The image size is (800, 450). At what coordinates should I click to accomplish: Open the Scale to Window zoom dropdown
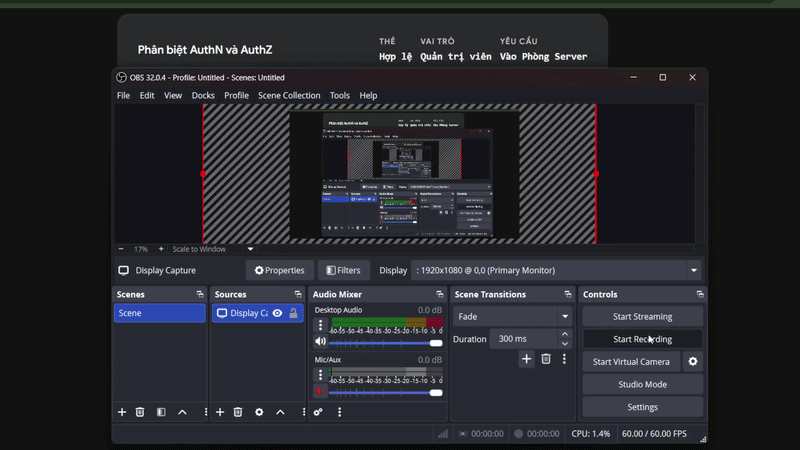click(250, 249)
